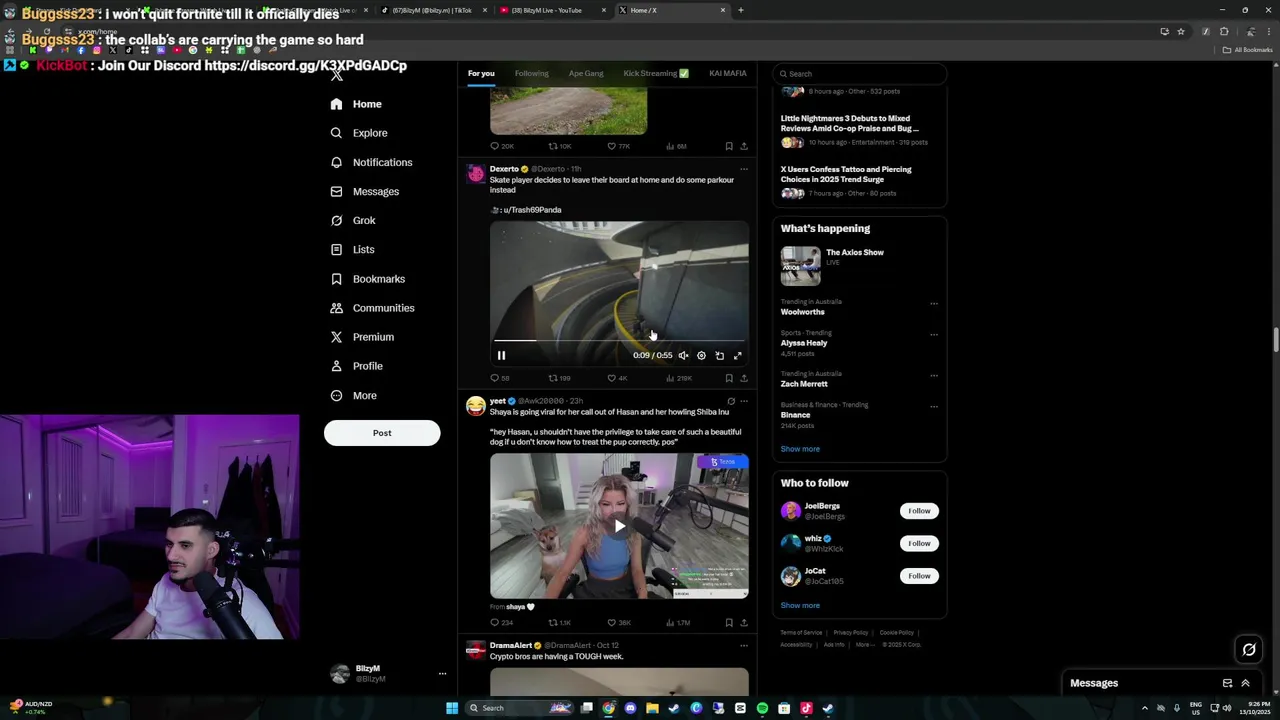Viewport: 1280px width, 720px height.
Task: Click the X search field
Action: tap(860, 74)
